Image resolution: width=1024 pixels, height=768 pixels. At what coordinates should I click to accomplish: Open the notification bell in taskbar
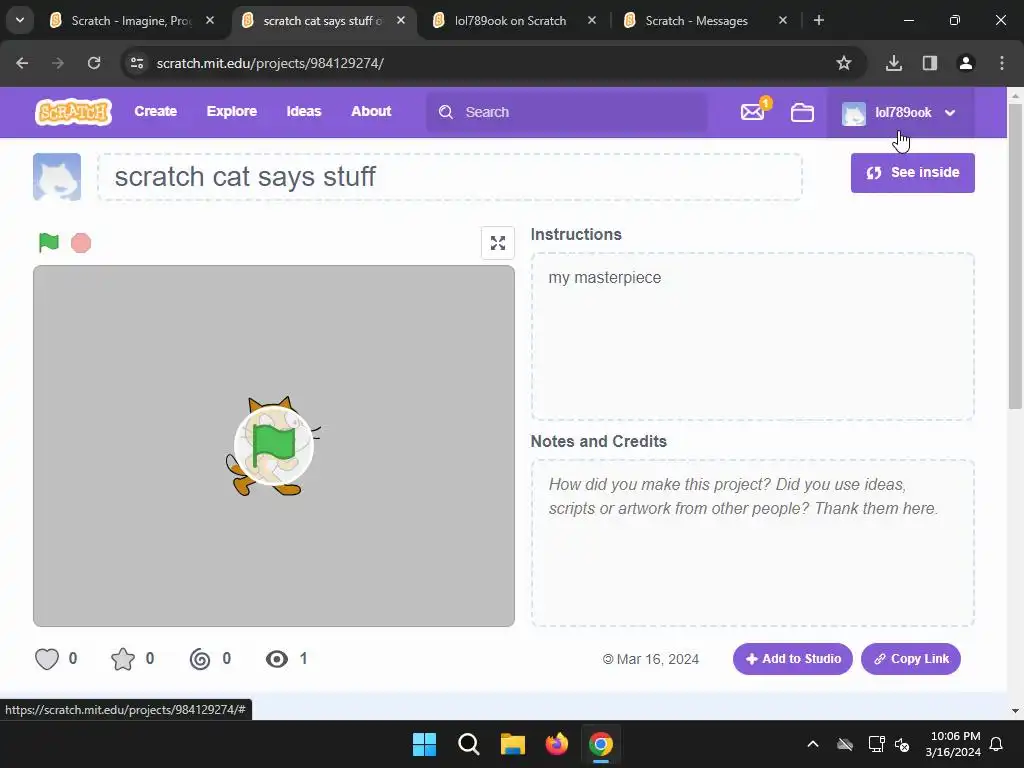[997, 744]
